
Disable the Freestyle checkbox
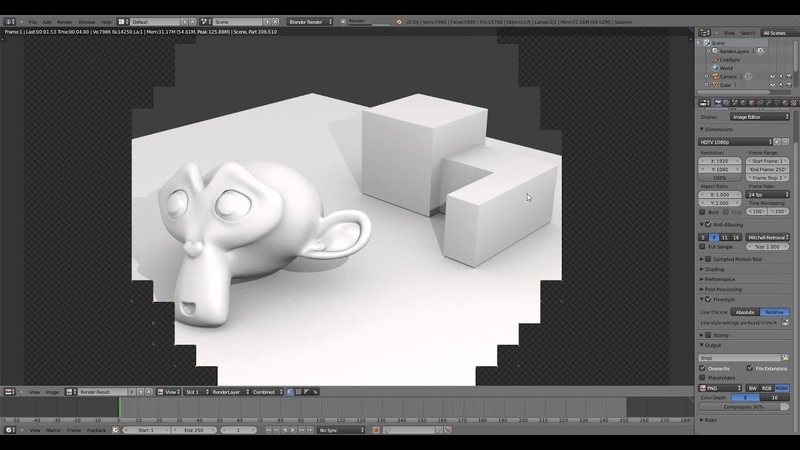(x=708, y=299)
